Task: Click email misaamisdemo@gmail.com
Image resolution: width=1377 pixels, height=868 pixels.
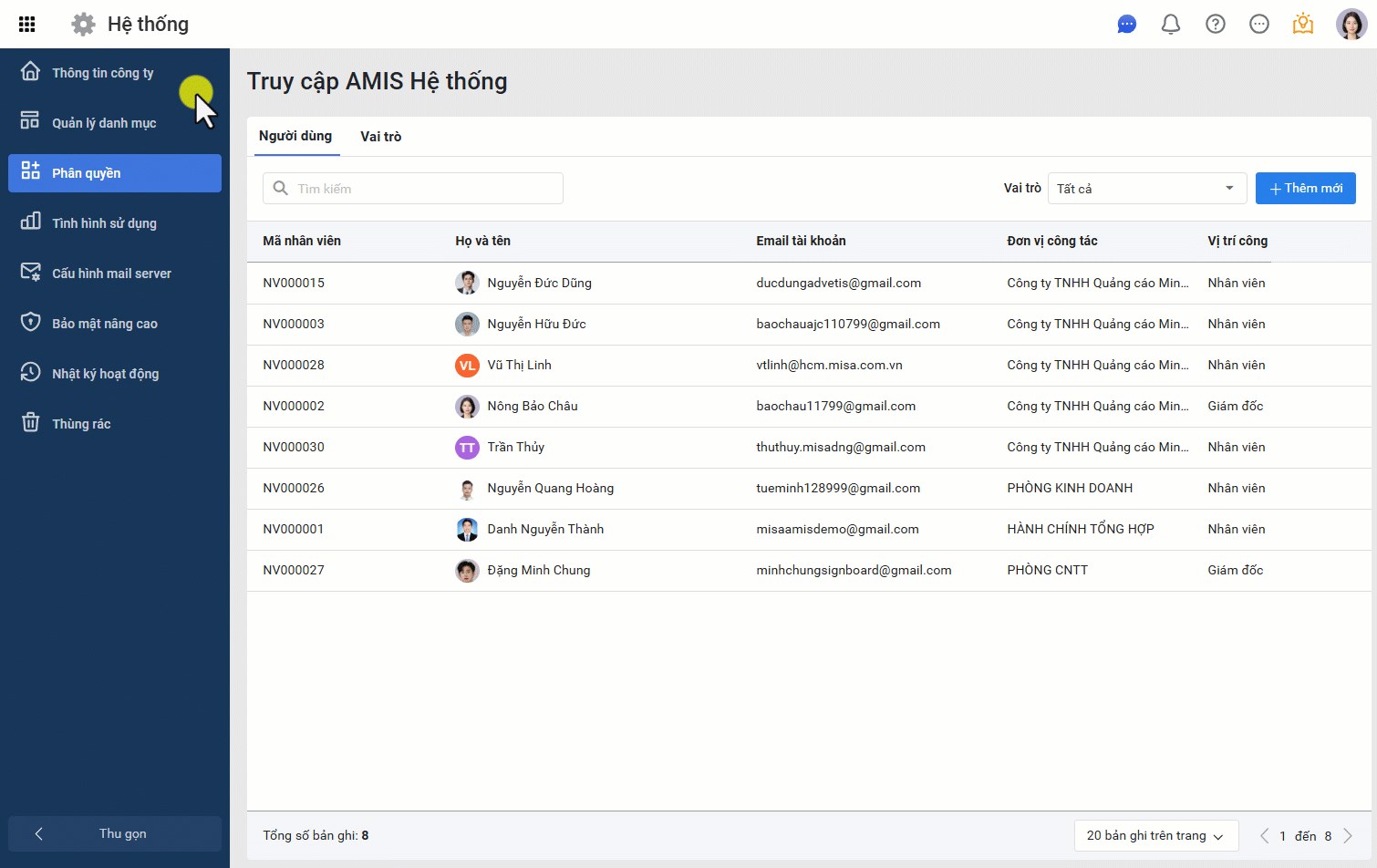Action: point(837,529)
